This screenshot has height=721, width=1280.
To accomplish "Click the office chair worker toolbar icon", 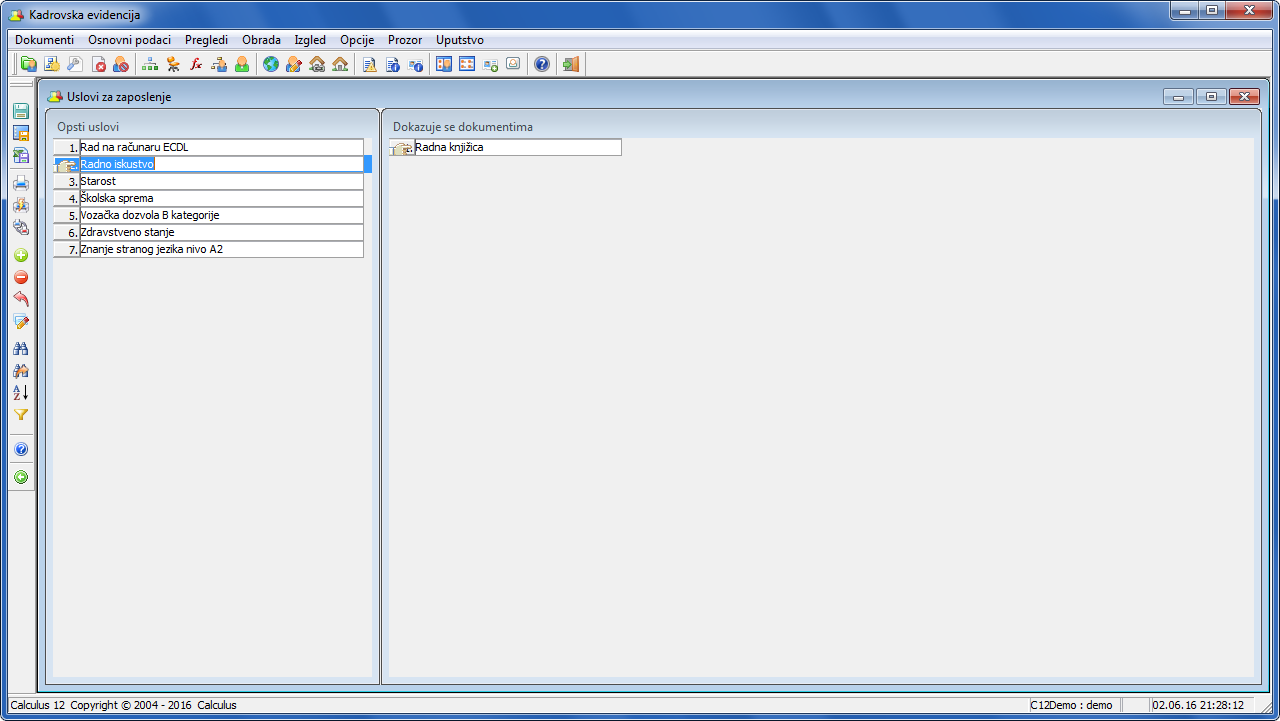I will [x=174, y=64].
